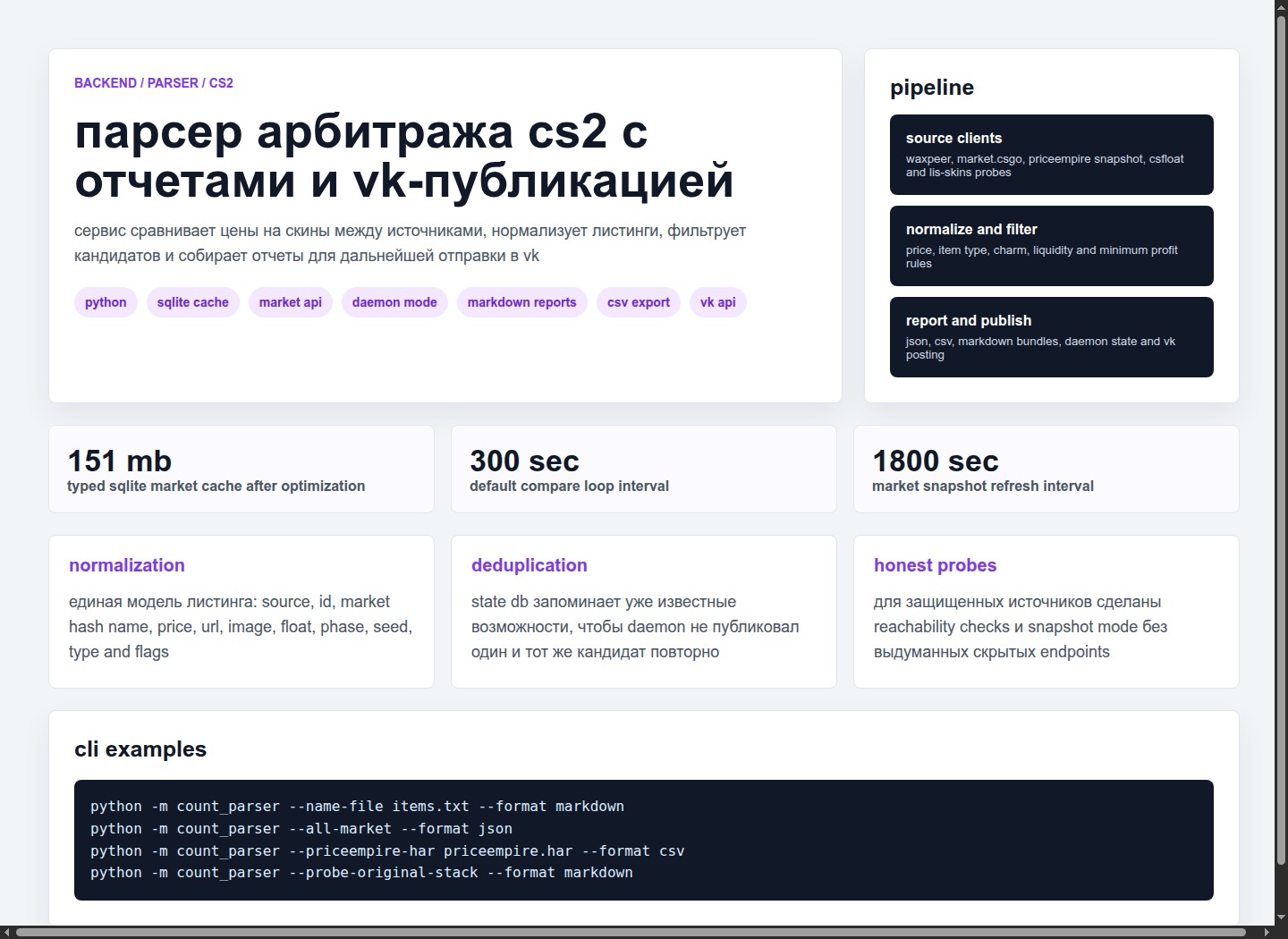
Task: Click the vk api tag
Action: coord(718,302)
